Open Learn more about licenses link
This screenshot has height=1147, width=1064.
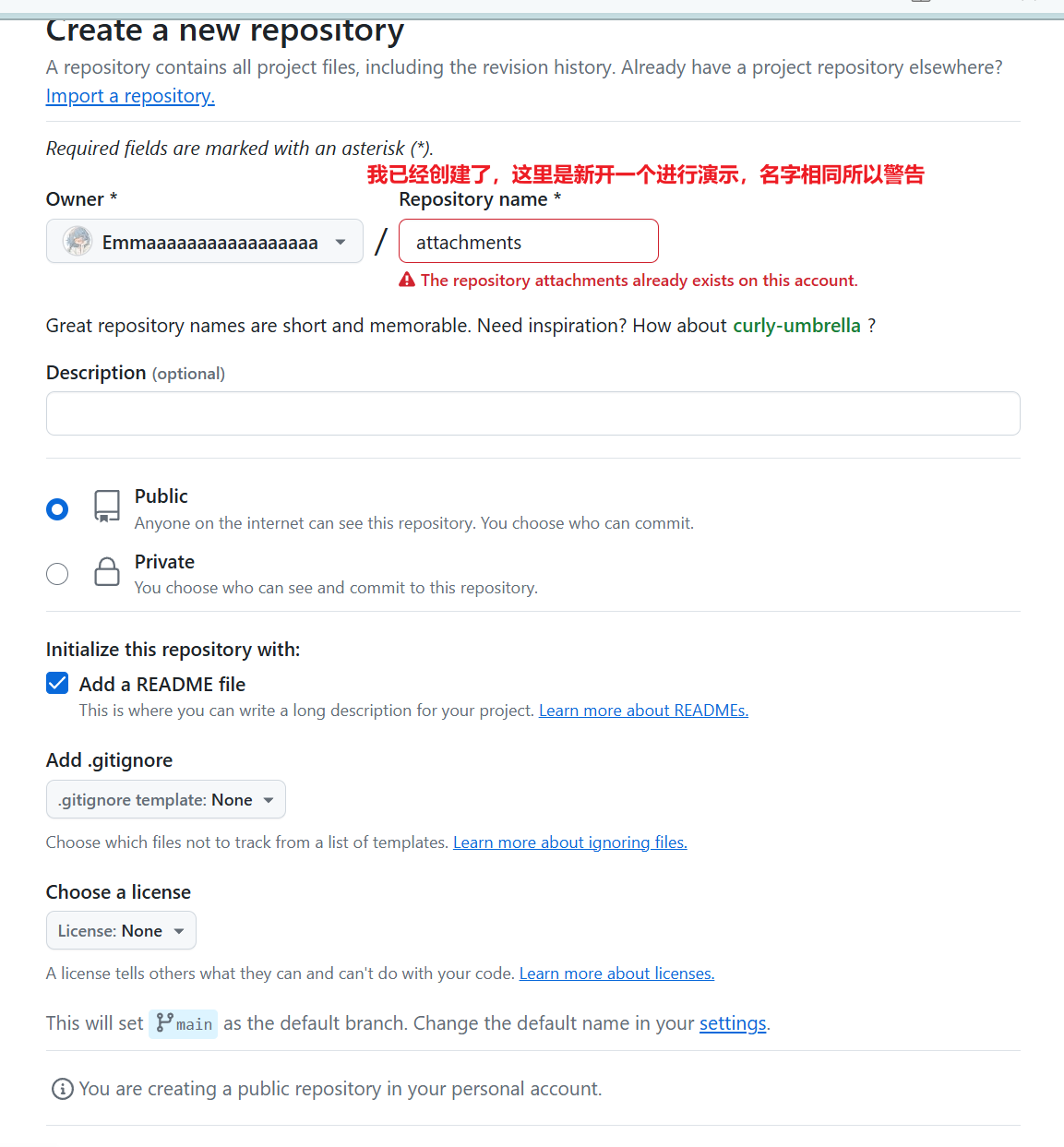click(616, 974)
